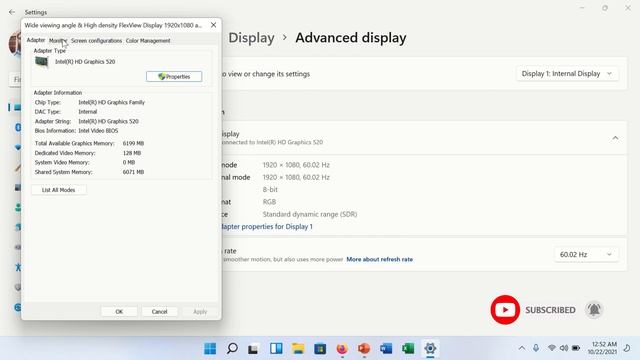The height and width of the screenshot is (360, 640).
Task: Click the microphone tray icon
Action: point(536,348)
